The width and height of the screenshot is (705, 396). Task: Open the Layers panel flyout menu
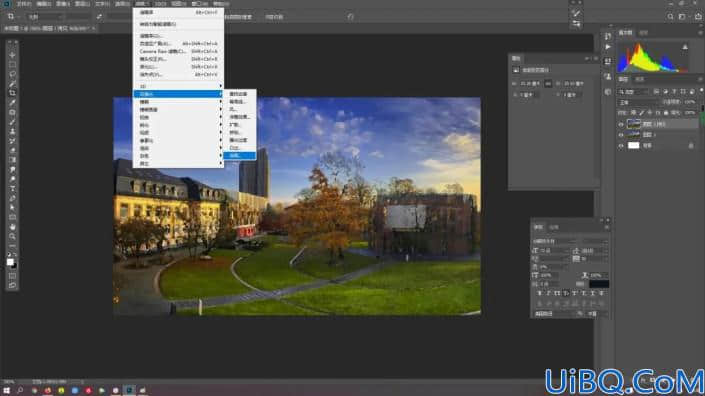(700, 79)
